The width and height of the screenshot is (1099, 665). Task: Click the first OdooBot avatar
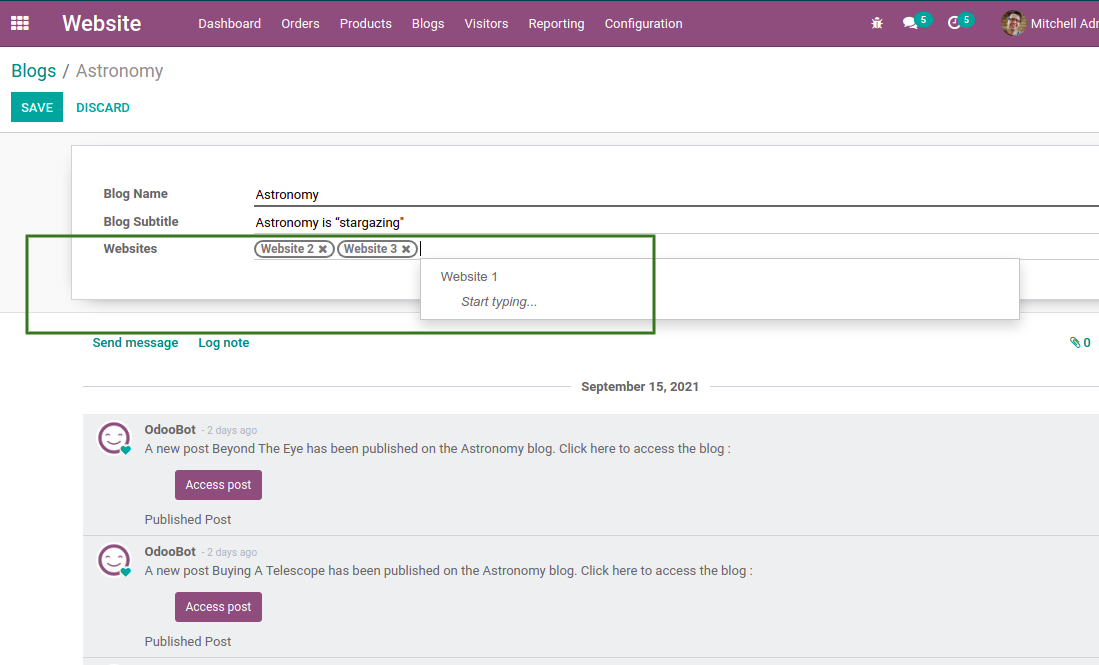tap(114, 438)
